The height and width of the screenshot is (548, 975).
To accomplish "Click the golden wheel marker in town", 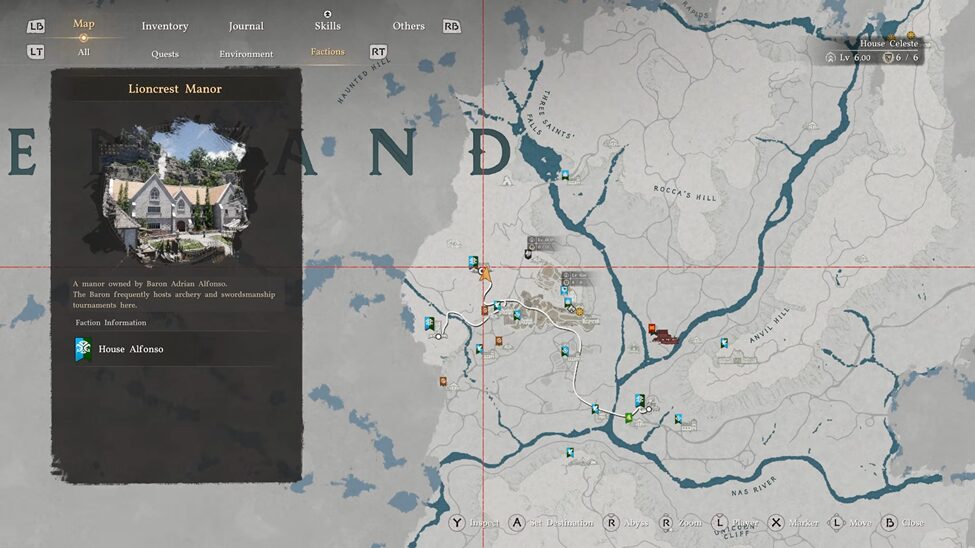I will [x=580, y=312].
